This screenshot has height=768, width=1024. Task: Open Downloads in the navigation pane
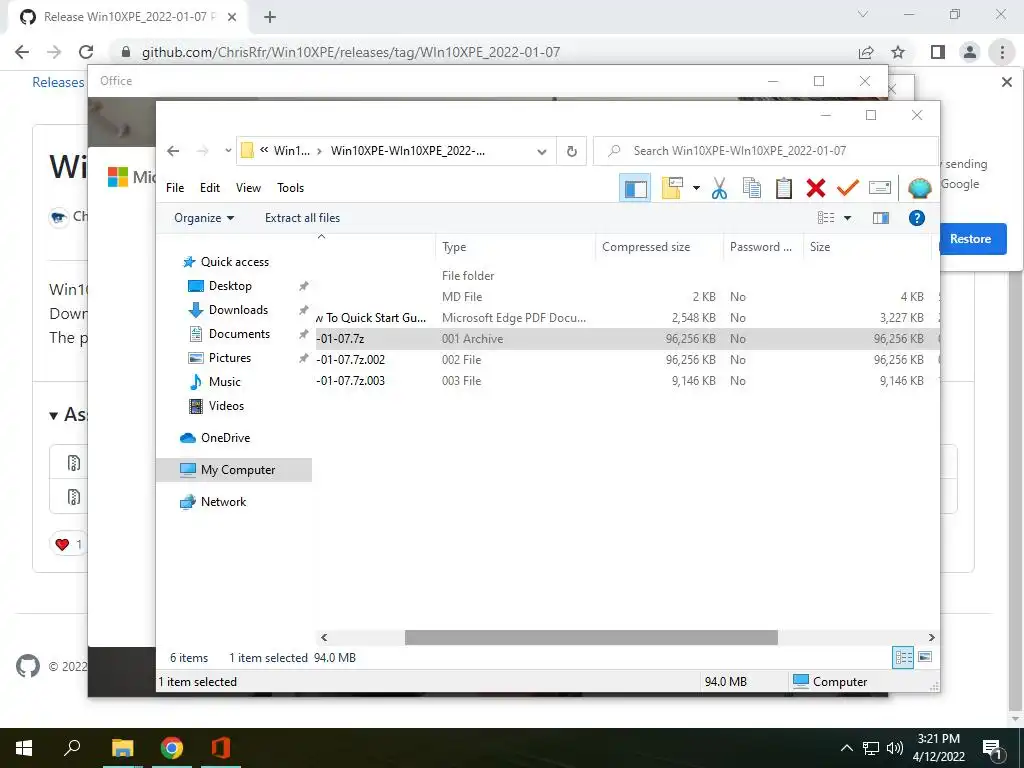point(238,310)
